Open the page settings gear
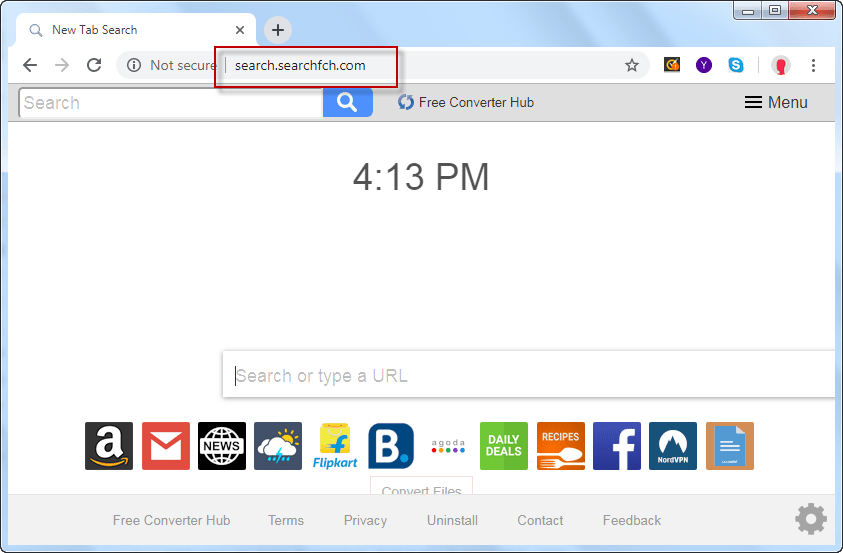The height and width of the screenshot is (553, 843). 811,519
